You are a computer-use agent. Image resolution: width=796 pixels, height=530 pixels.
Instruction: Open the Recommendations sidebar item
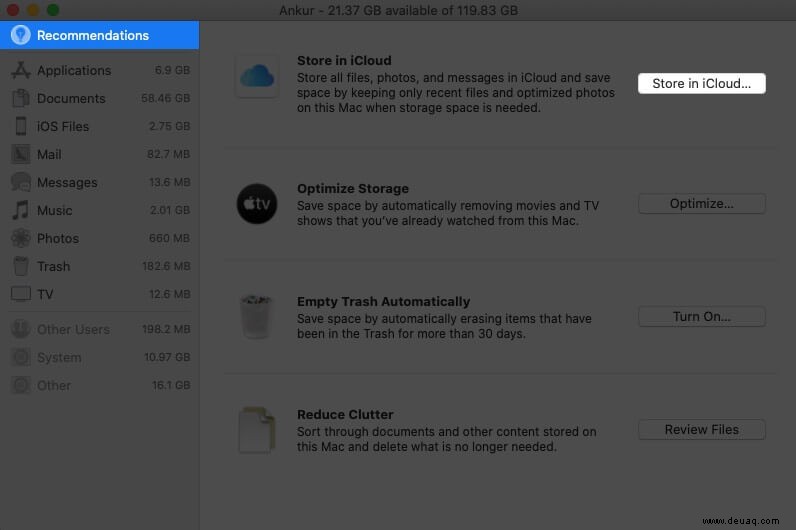click(x=100, y=35)
